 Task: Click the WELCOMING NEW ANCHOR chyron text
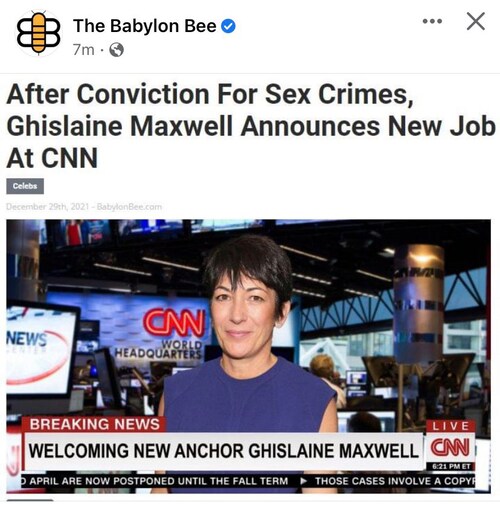tap(223, 451)
